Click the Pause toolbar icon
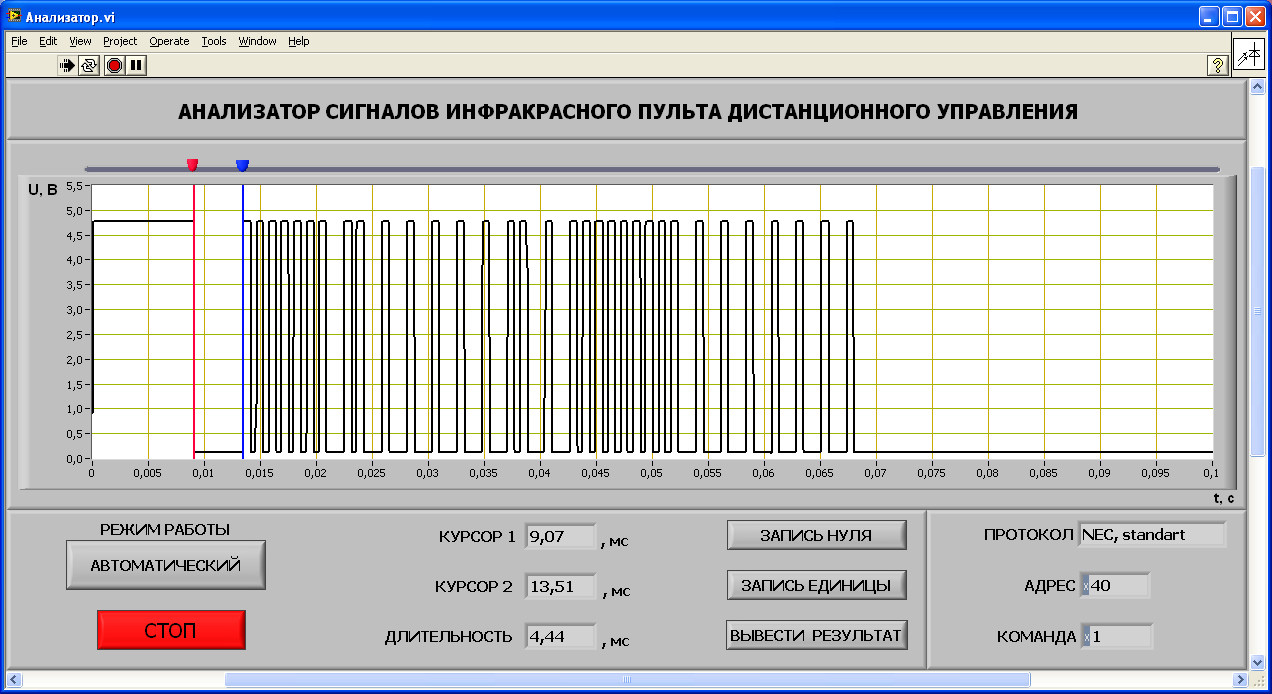This screenshot has width=1272, height=694. pyautogui.click(x=137, y=65)
